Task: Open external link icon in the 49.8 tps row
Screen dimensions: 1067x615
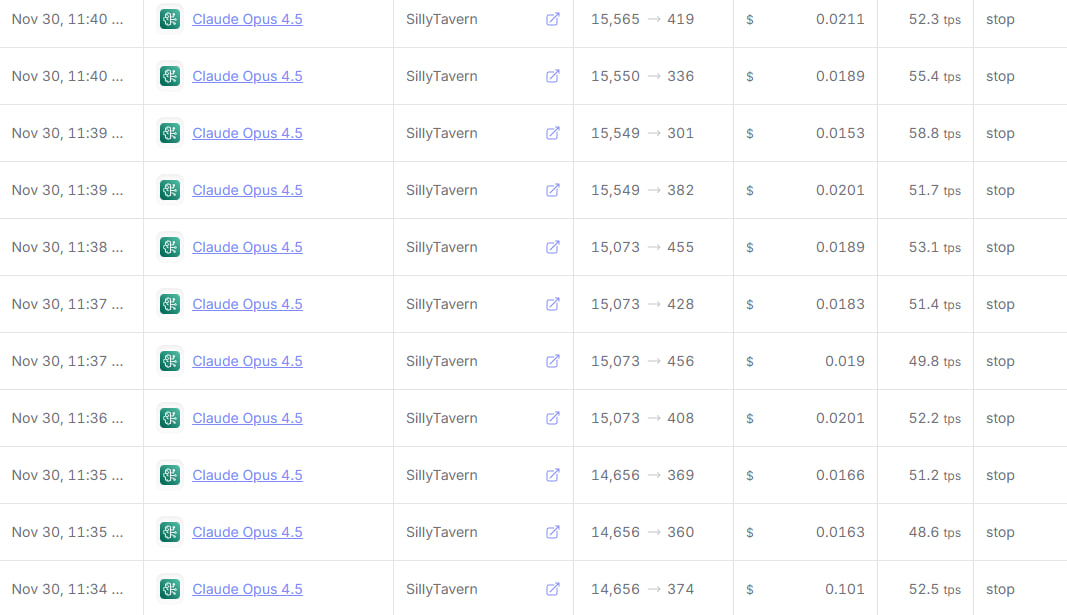Action: [553, 361]
